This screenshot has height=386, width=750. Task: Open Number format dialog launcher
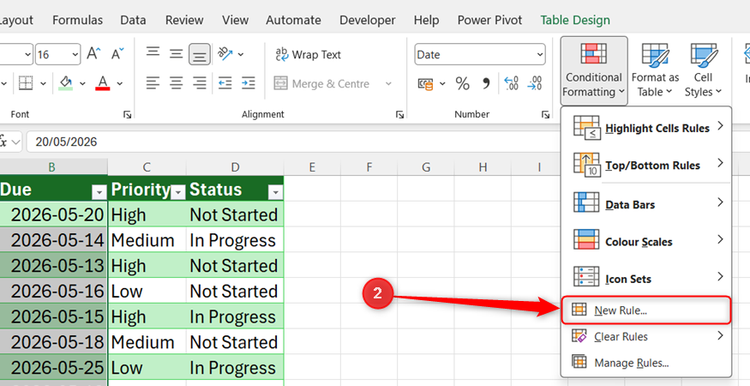point(545,114)
